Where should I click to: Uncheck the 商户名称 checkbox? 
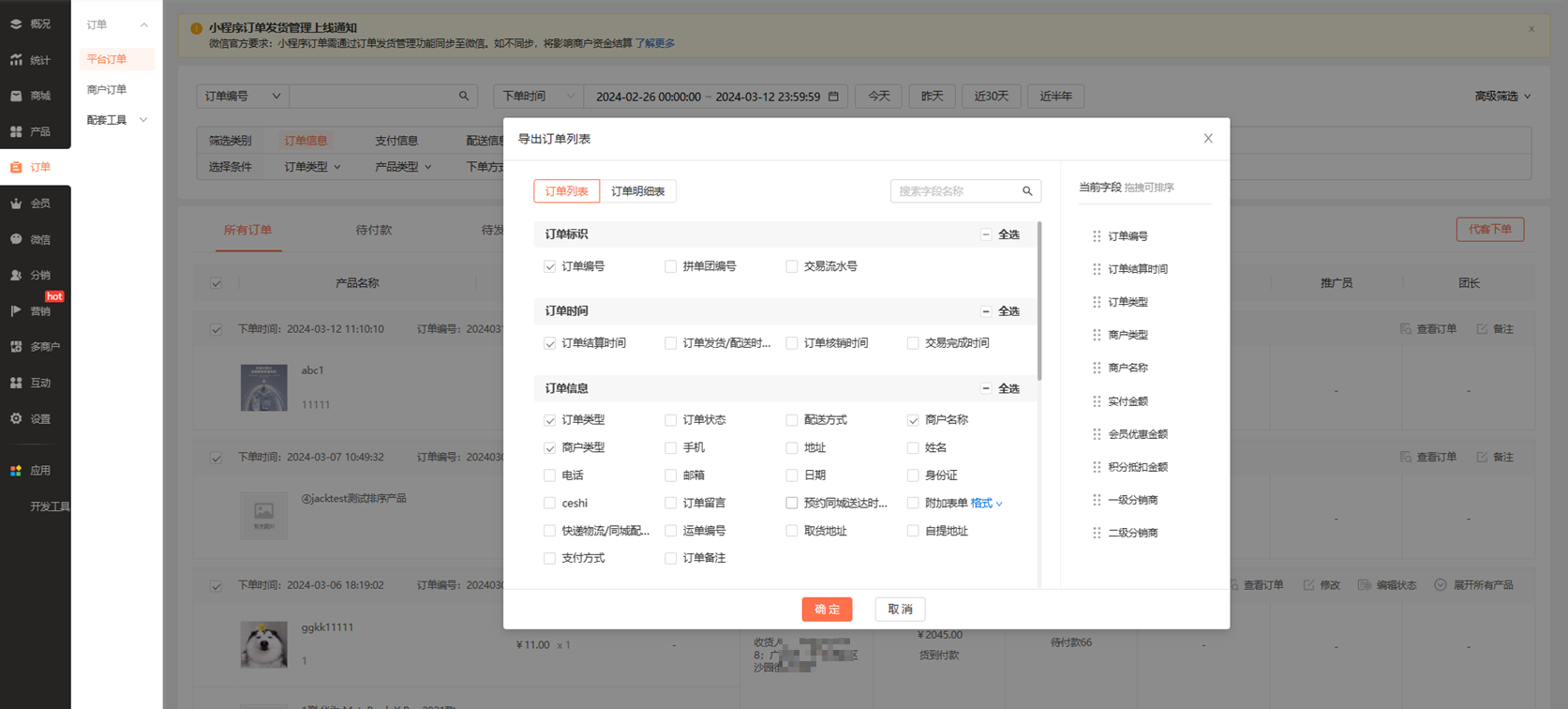point(913,420)
